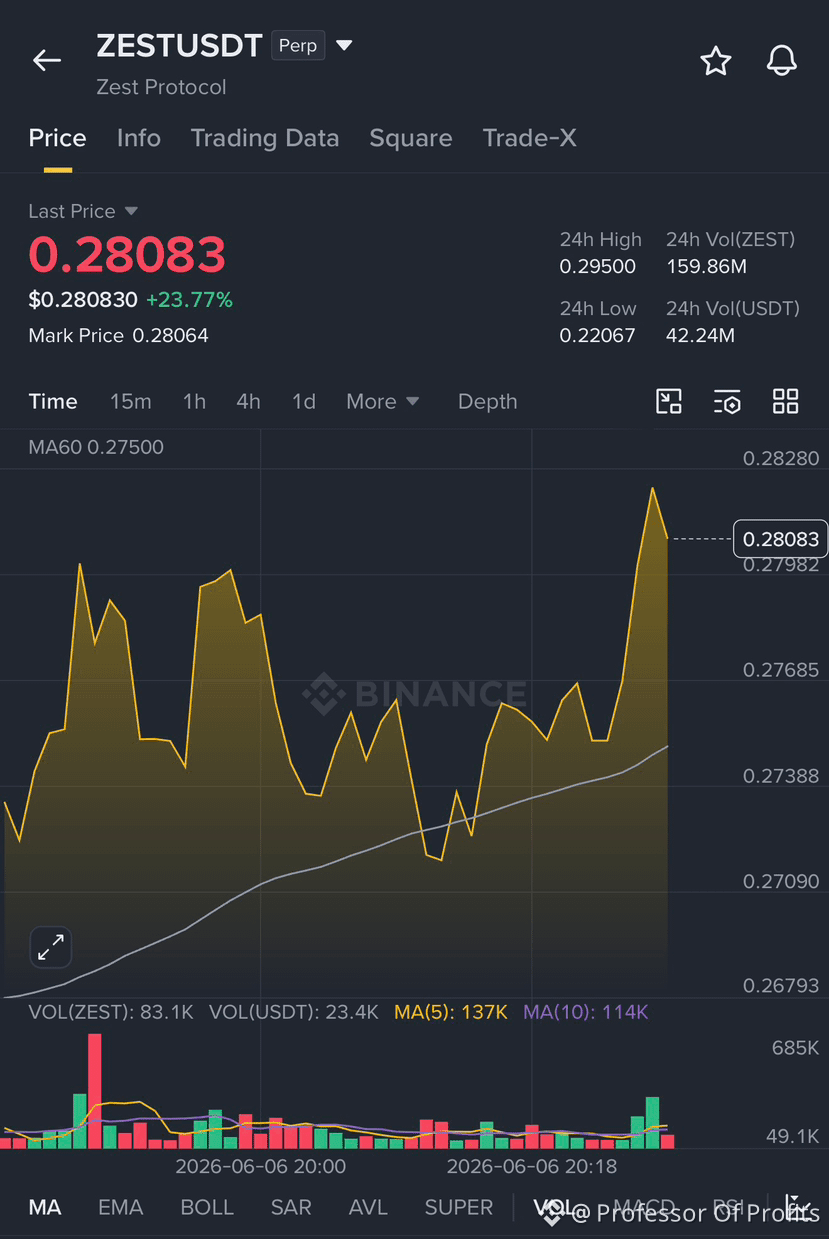829x1239 pixels.
Task: Open the Square tab
Action: [411, 138]
